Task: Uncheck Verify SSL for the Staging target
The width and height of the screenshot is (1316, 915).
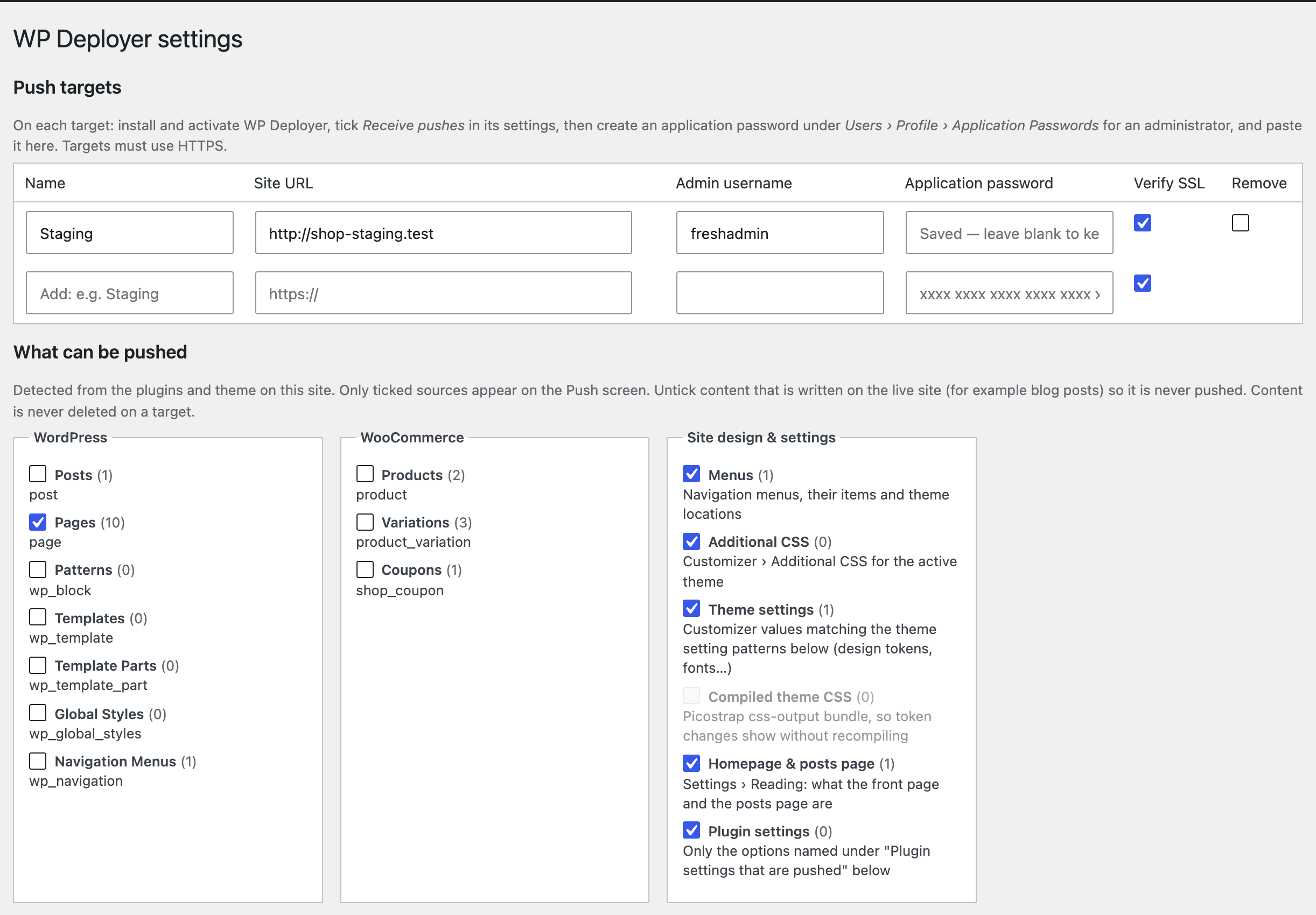Action: [1142, 223]
